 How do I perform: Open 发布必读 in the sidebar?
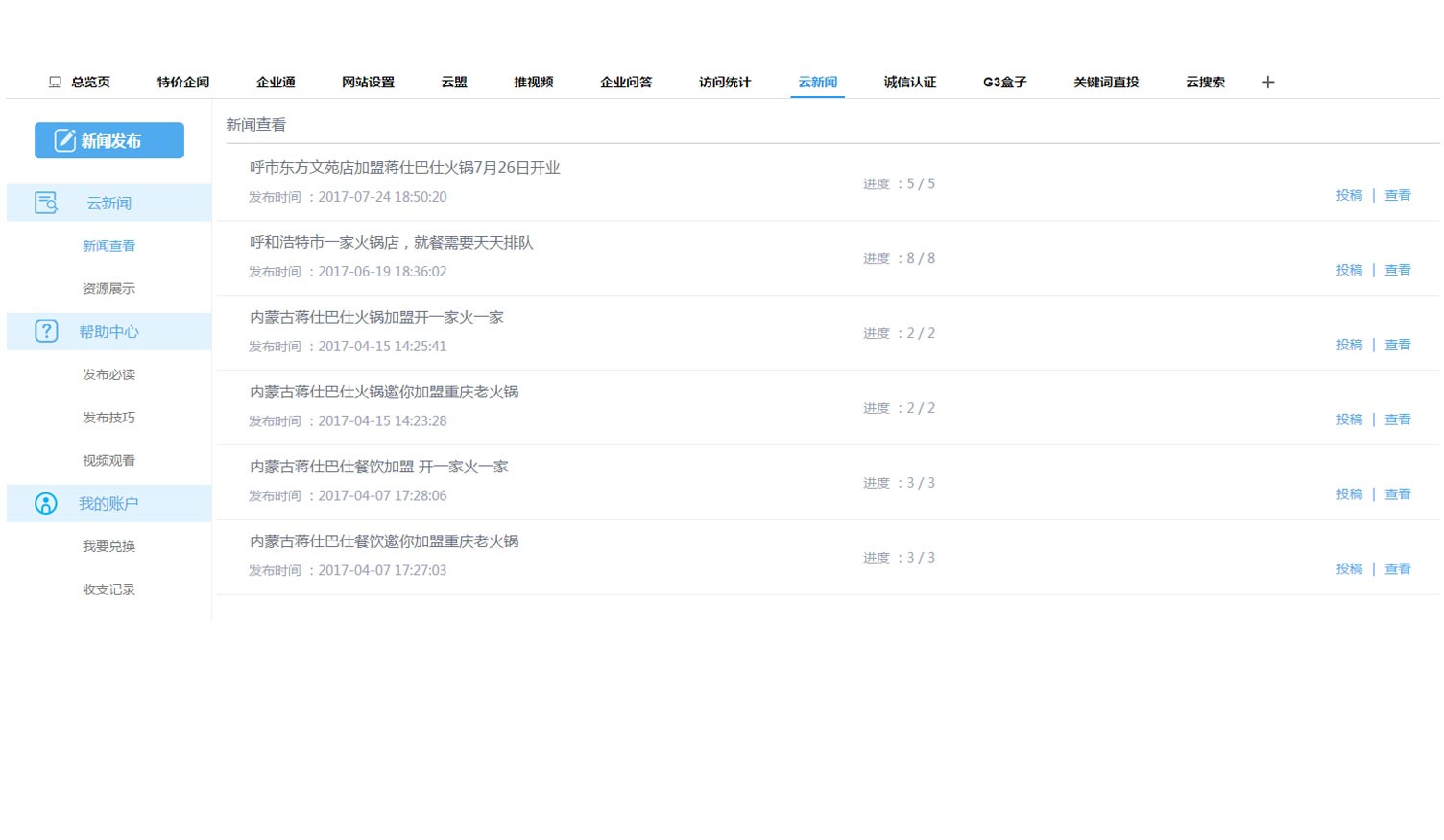(108, 375)
